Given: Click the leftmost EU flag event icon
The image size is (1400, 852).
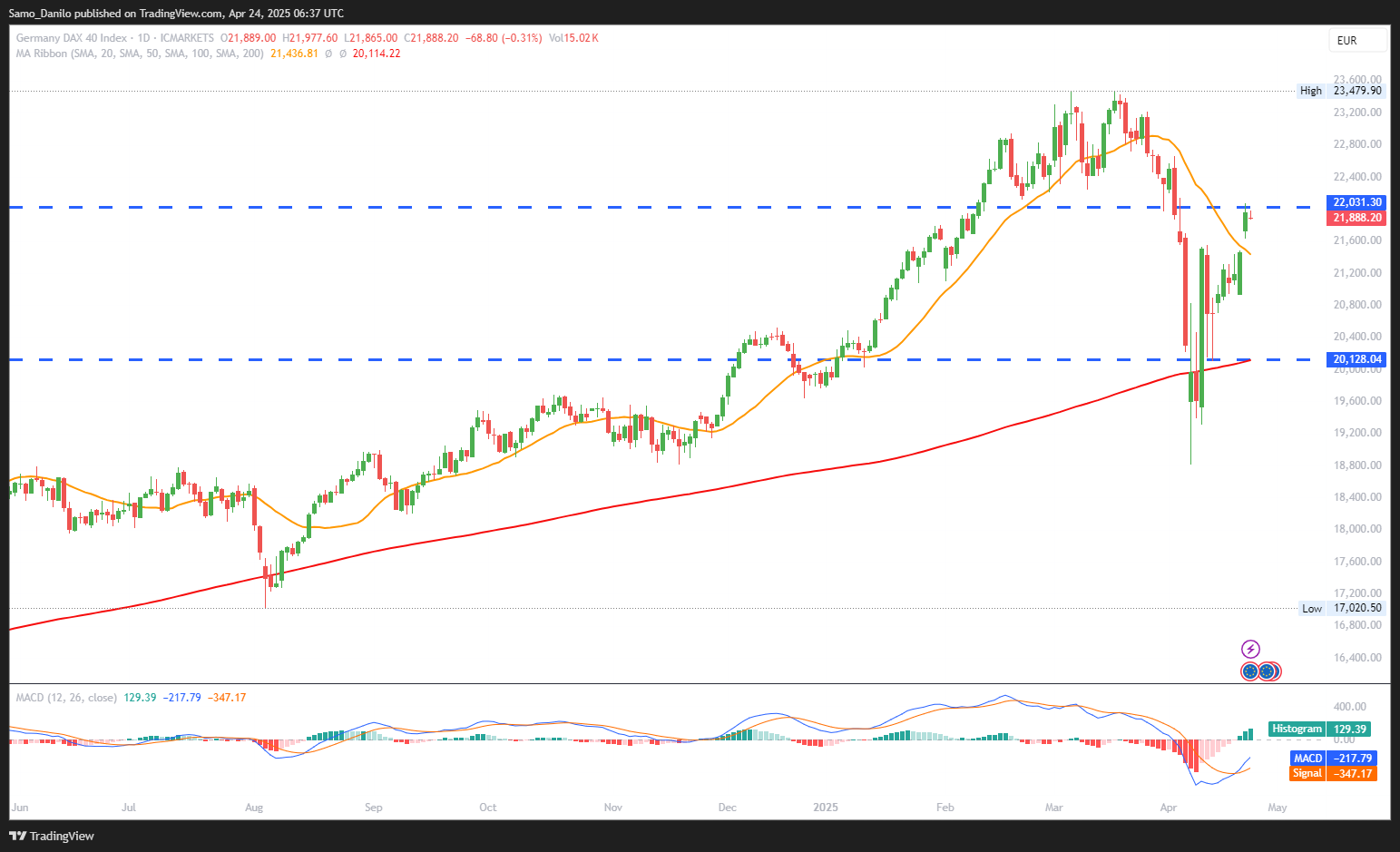Looking at the screenshot, I should tap(1249, 671).
